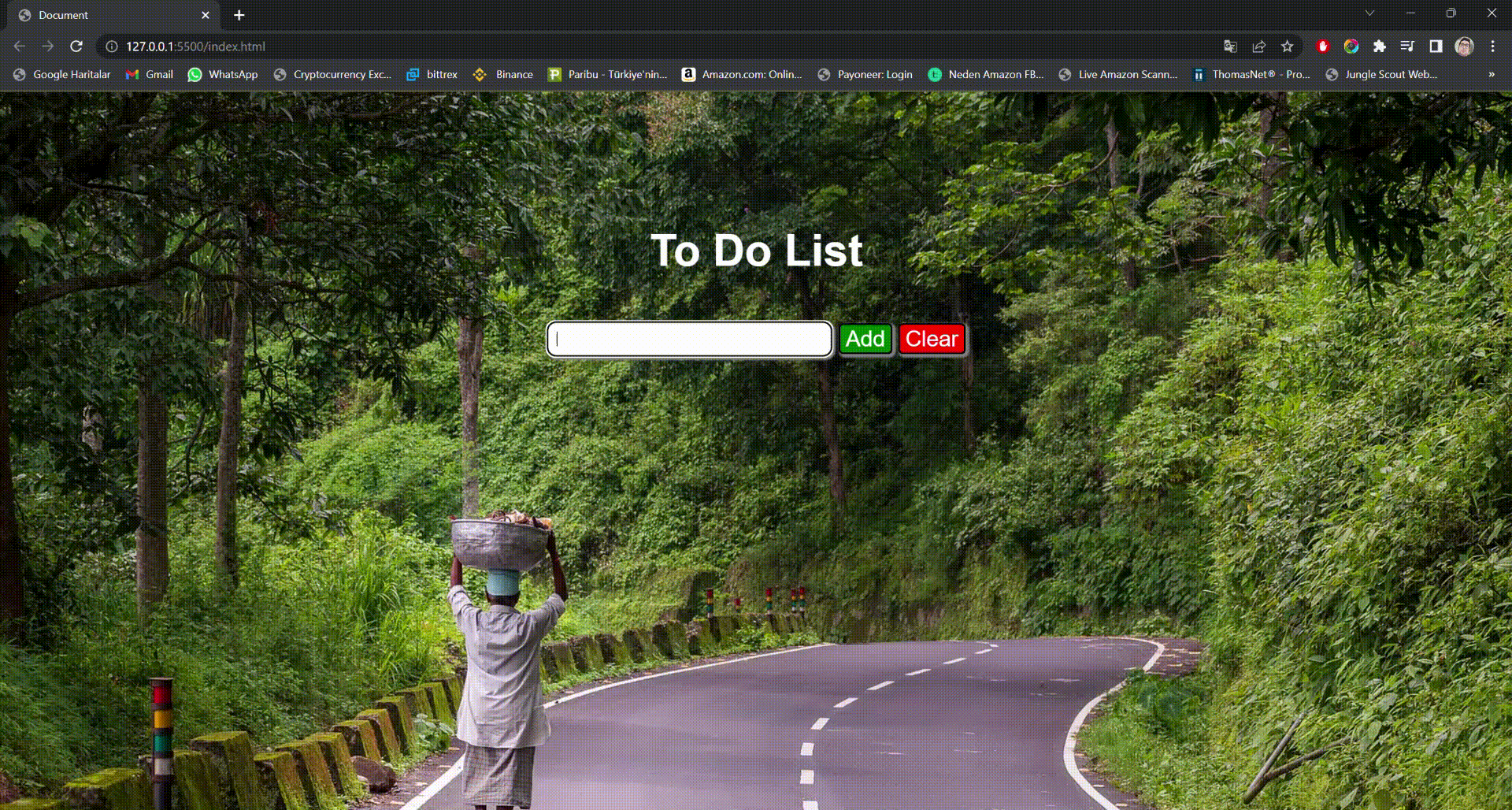Open the ThomasNet bookmark
The height and width of the screenshot is (810, 1512).
(x=1251, y=74)
